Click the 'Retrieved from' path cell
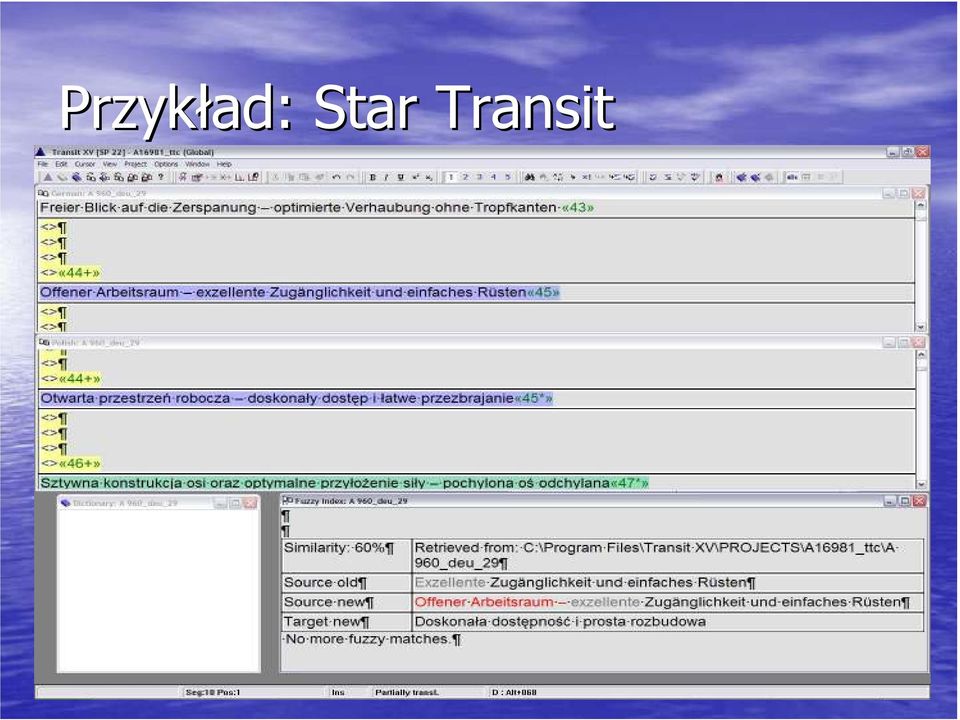The height and width of the screenshot is (720, 960). pos(668,556)
